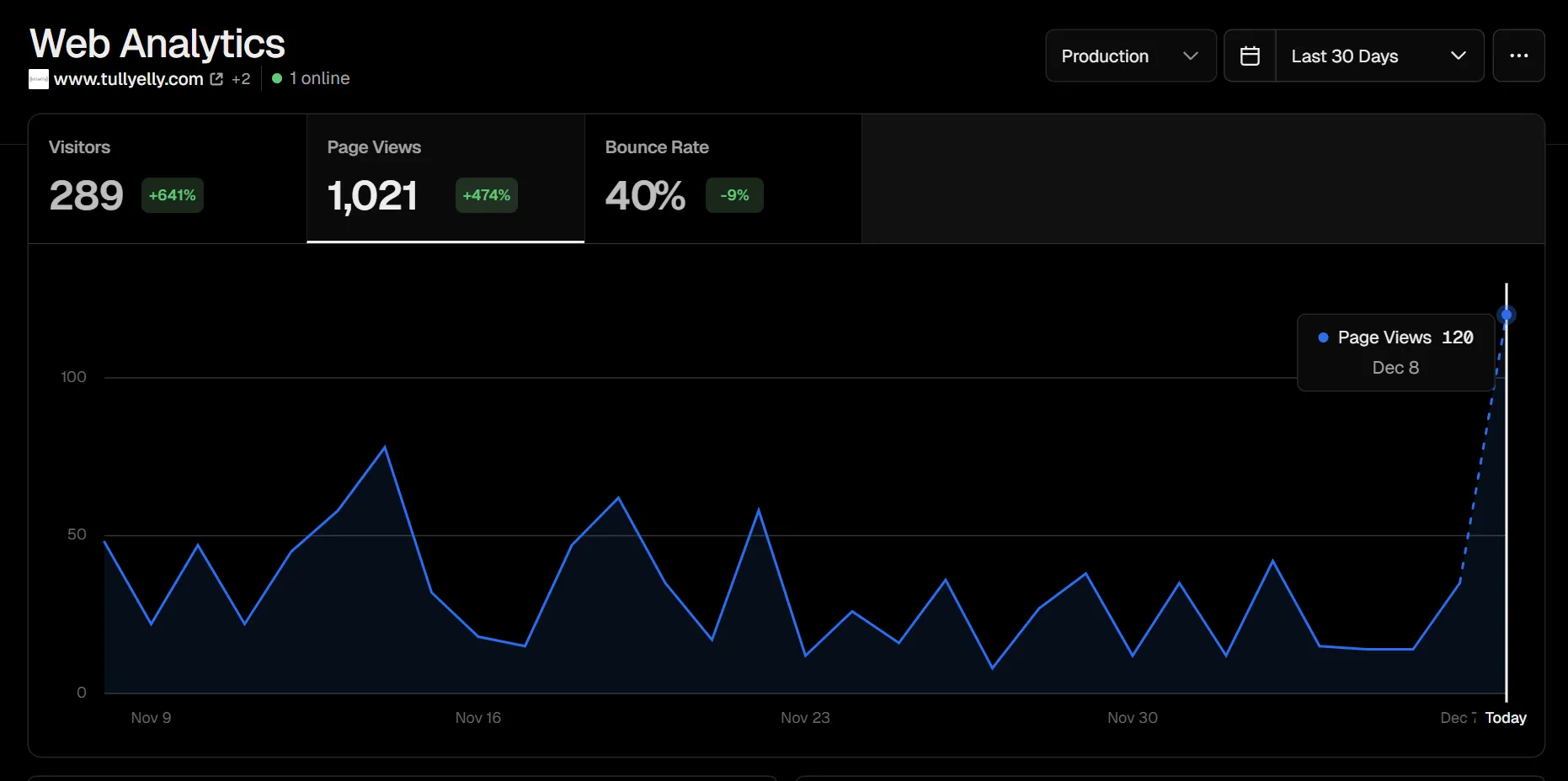Click the +641% visitors change badge

(x=172, y=195)
